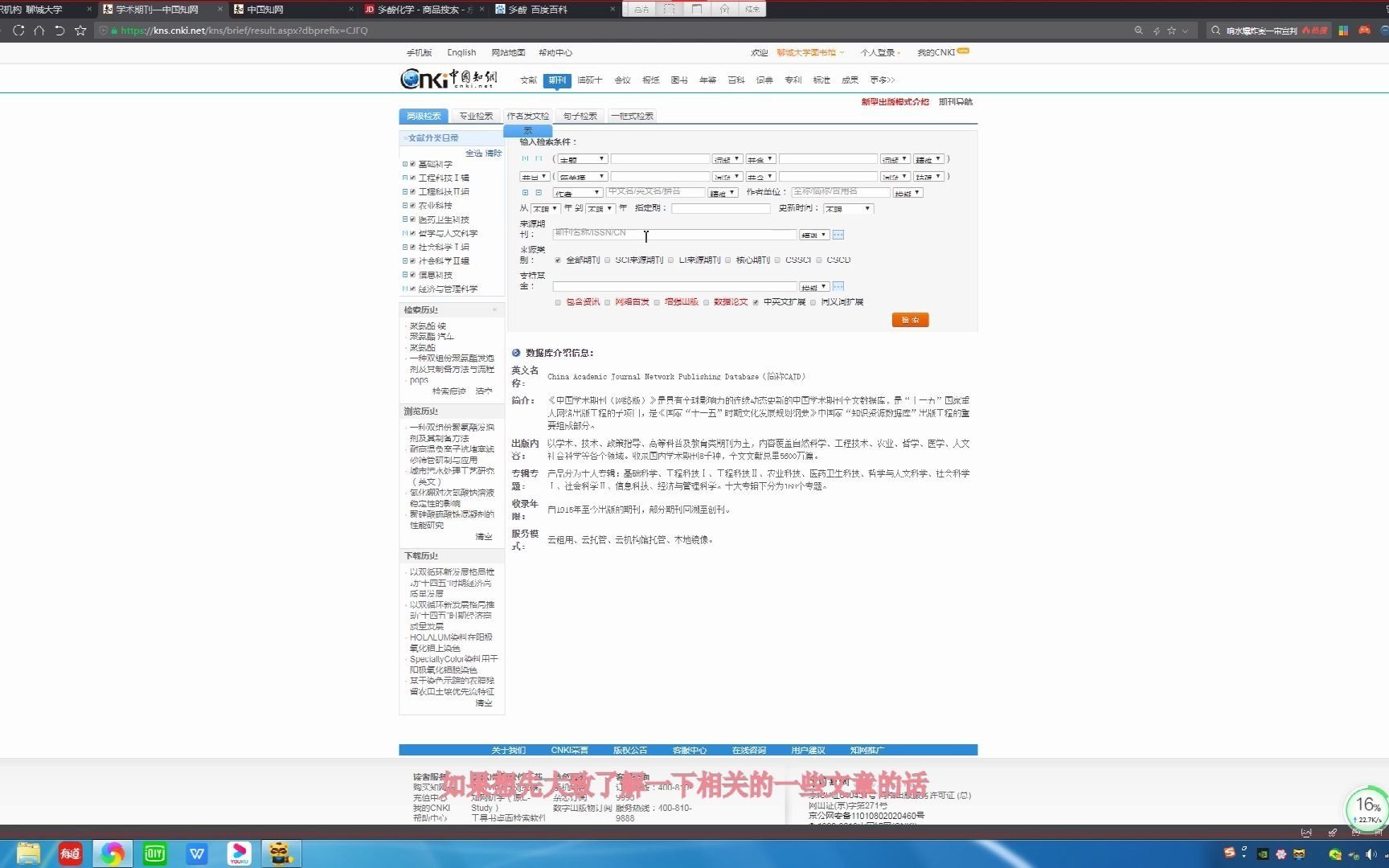Open the iQIYI taskbar icon
1389x868 pixels.
[x=154, y=853]
